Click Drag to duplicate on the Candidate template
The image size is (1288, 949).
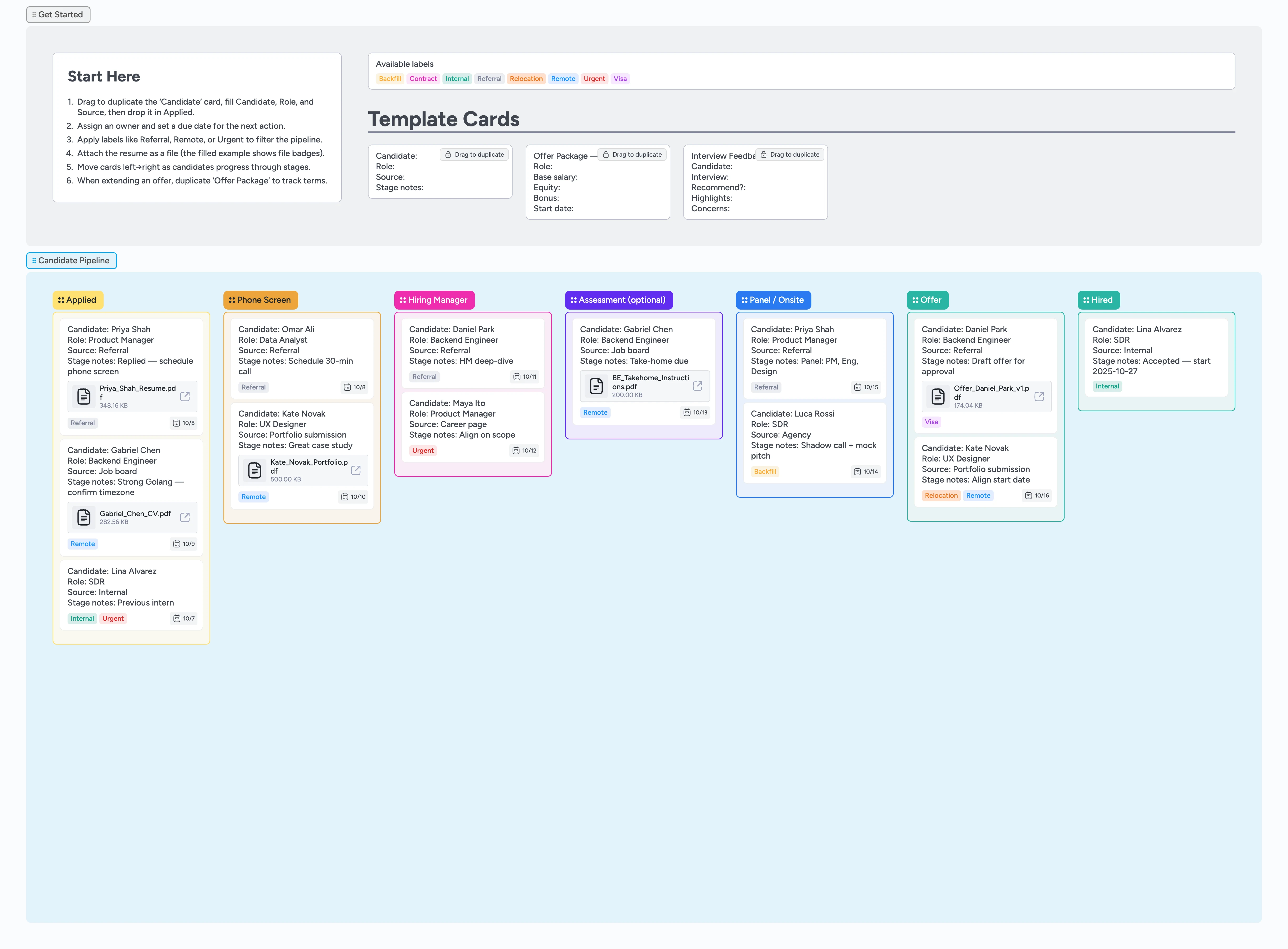point(474,154)
